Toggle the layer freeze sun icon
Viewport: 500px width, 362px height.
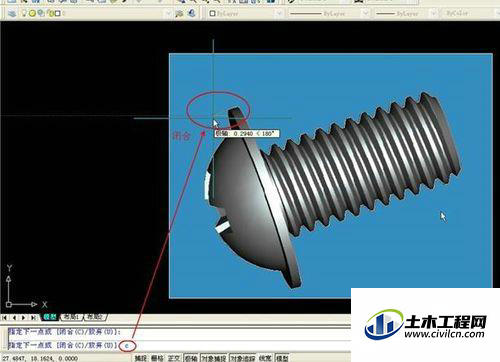32,13
